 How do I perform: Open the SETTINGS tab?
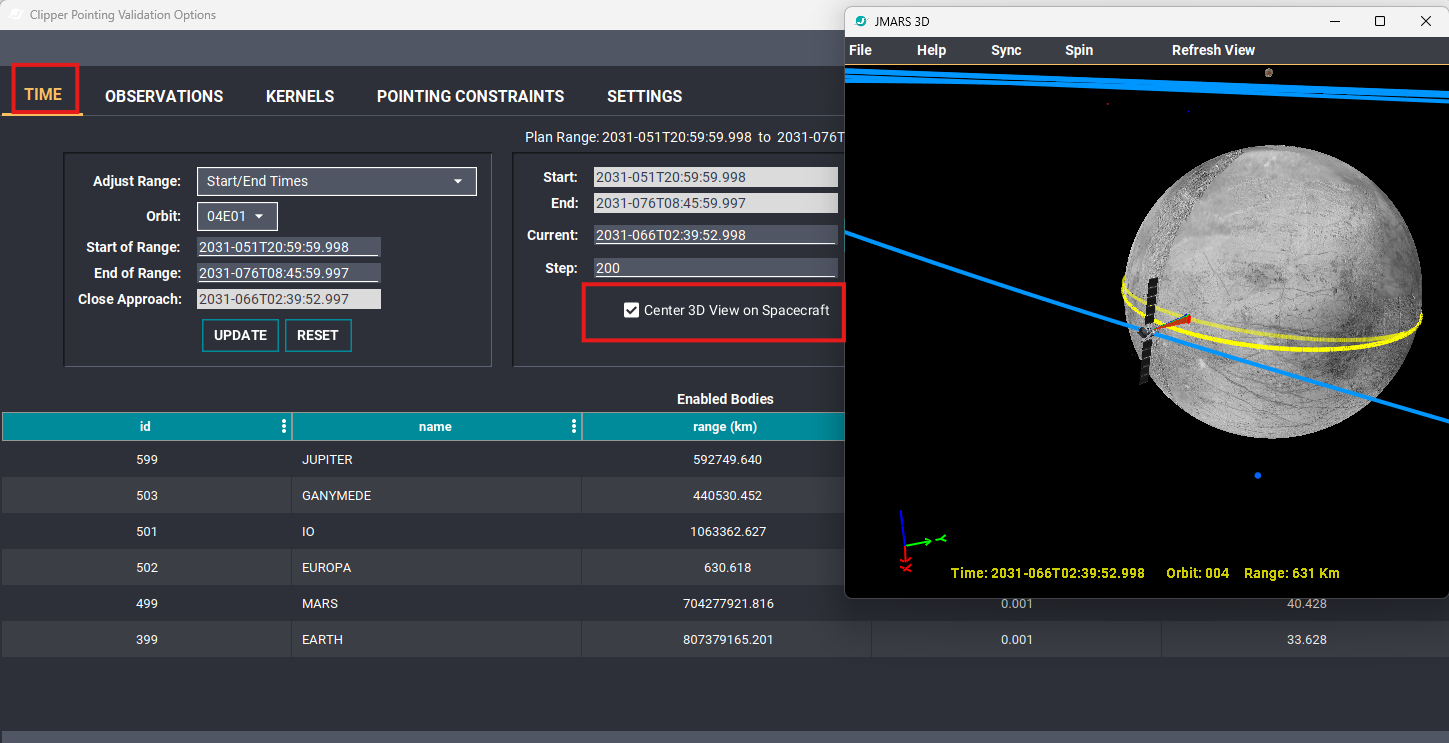[x=644, y=96]
